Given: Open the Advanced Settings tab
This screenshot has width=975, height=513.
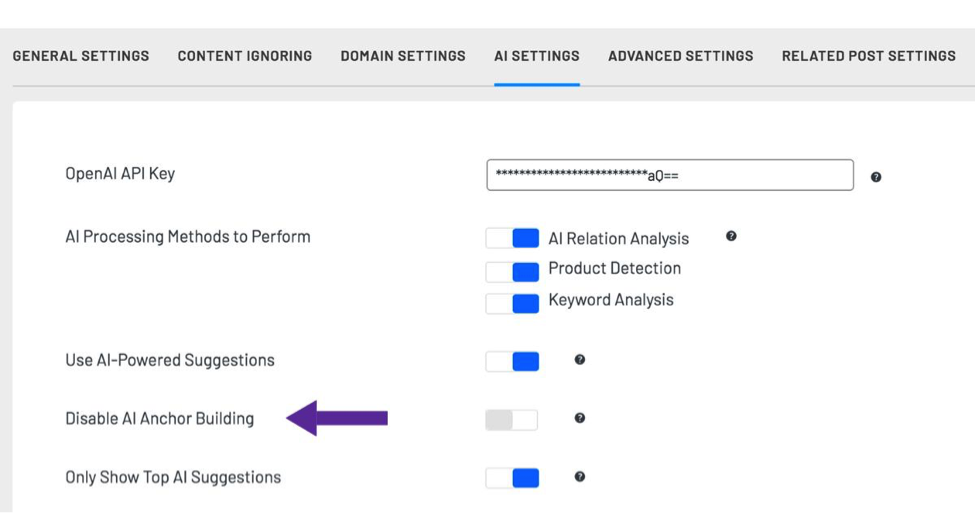Looking at the screenshot, I should [x=681, y=56].
